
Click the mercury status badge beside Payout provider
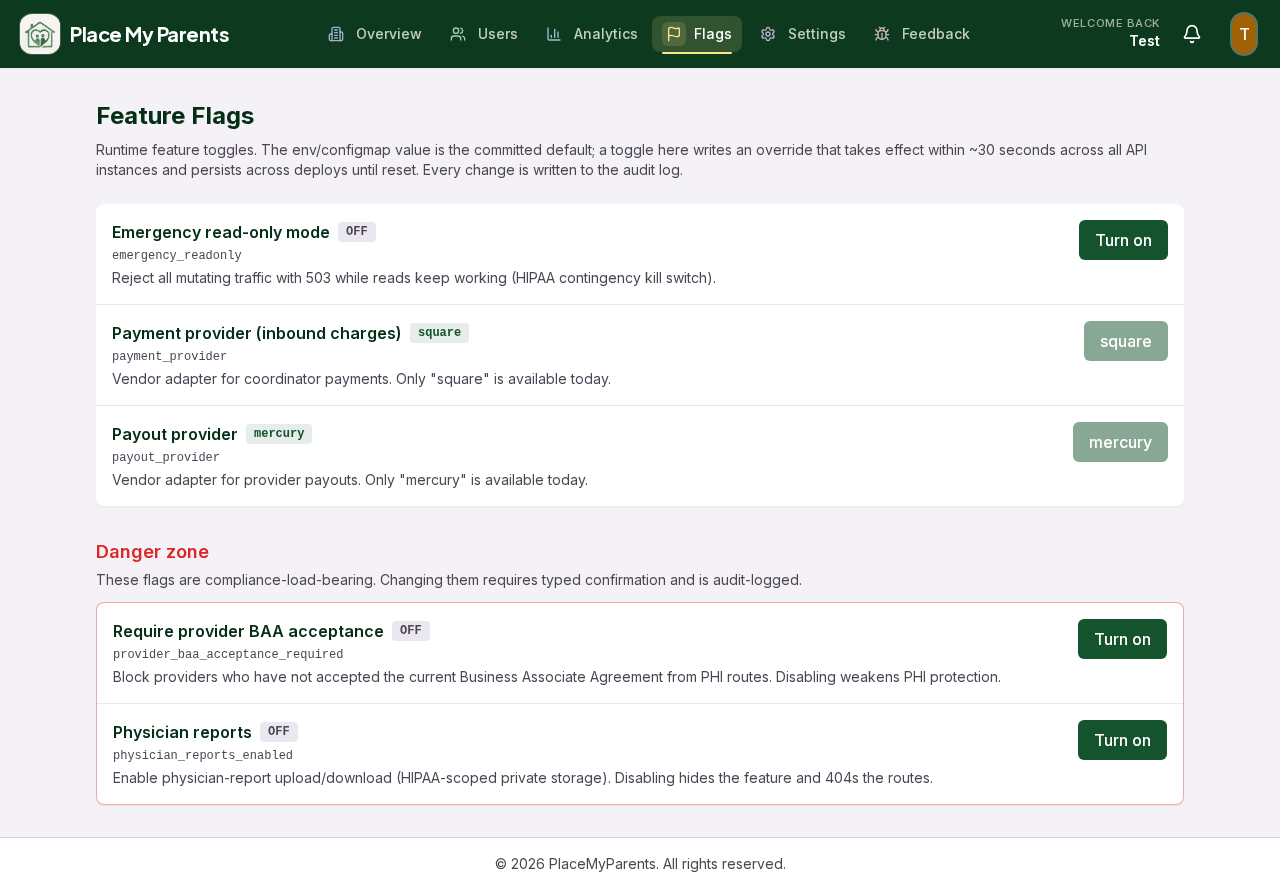coord(279,434)
